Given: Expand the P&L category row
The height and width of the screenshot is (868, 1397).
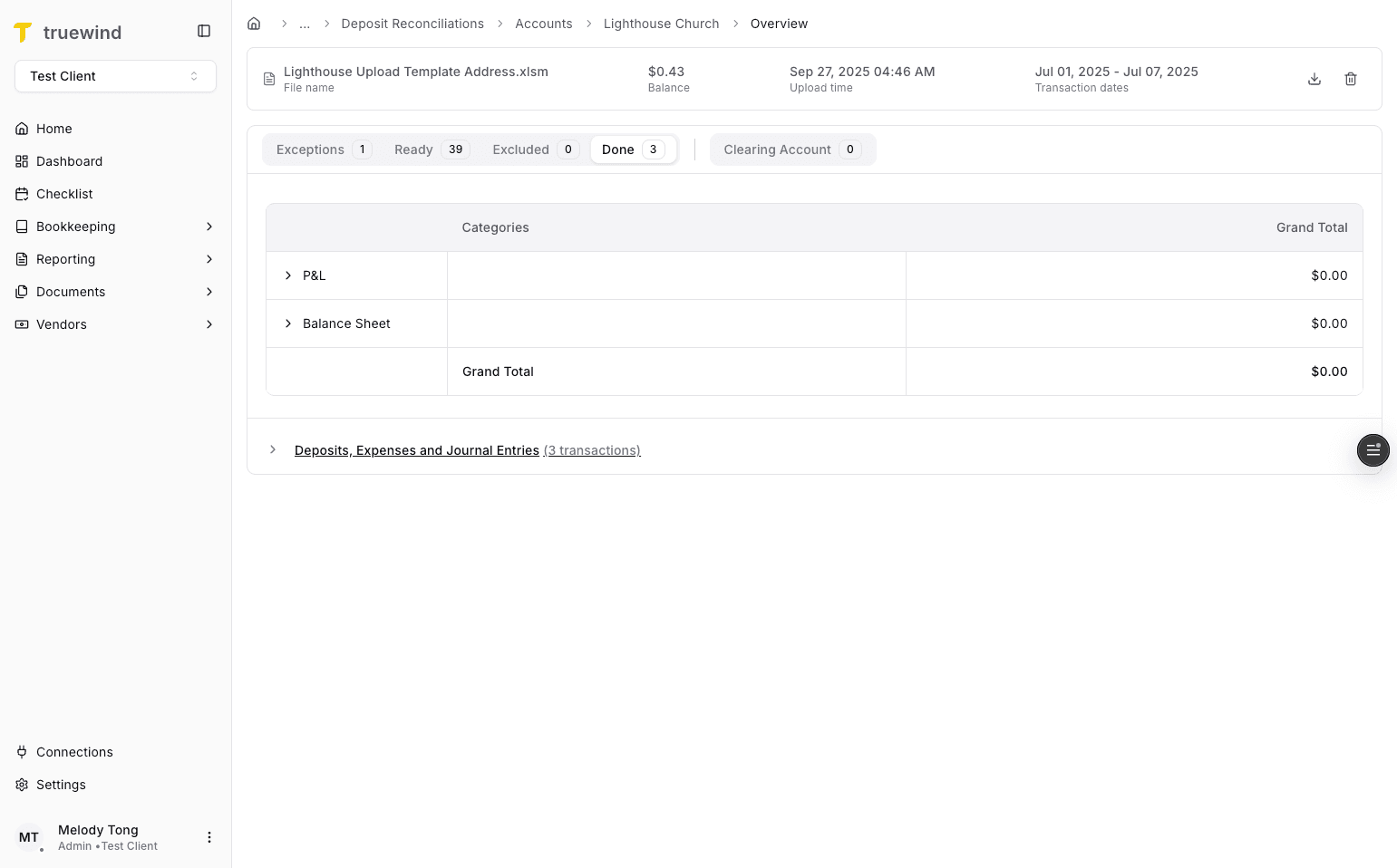Looking at the screenshot, I should coord(288,275).
